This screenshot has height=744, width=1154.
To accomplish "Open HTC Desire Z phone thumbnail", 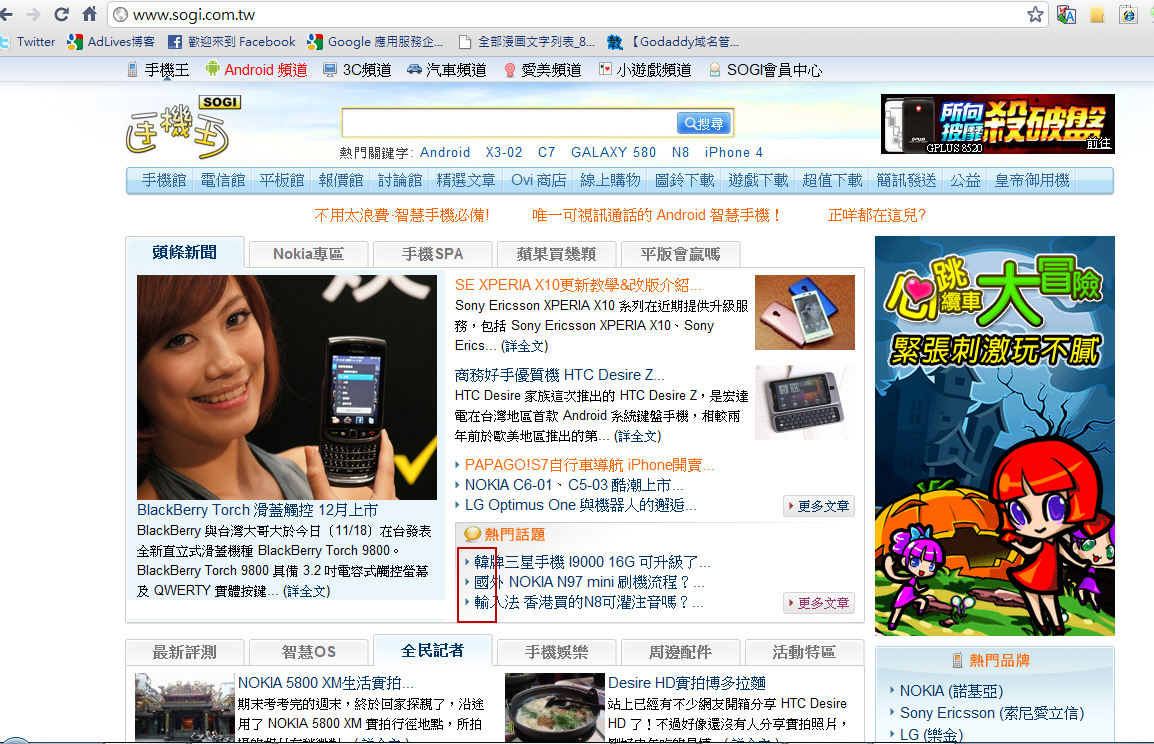I will (804, 403).
